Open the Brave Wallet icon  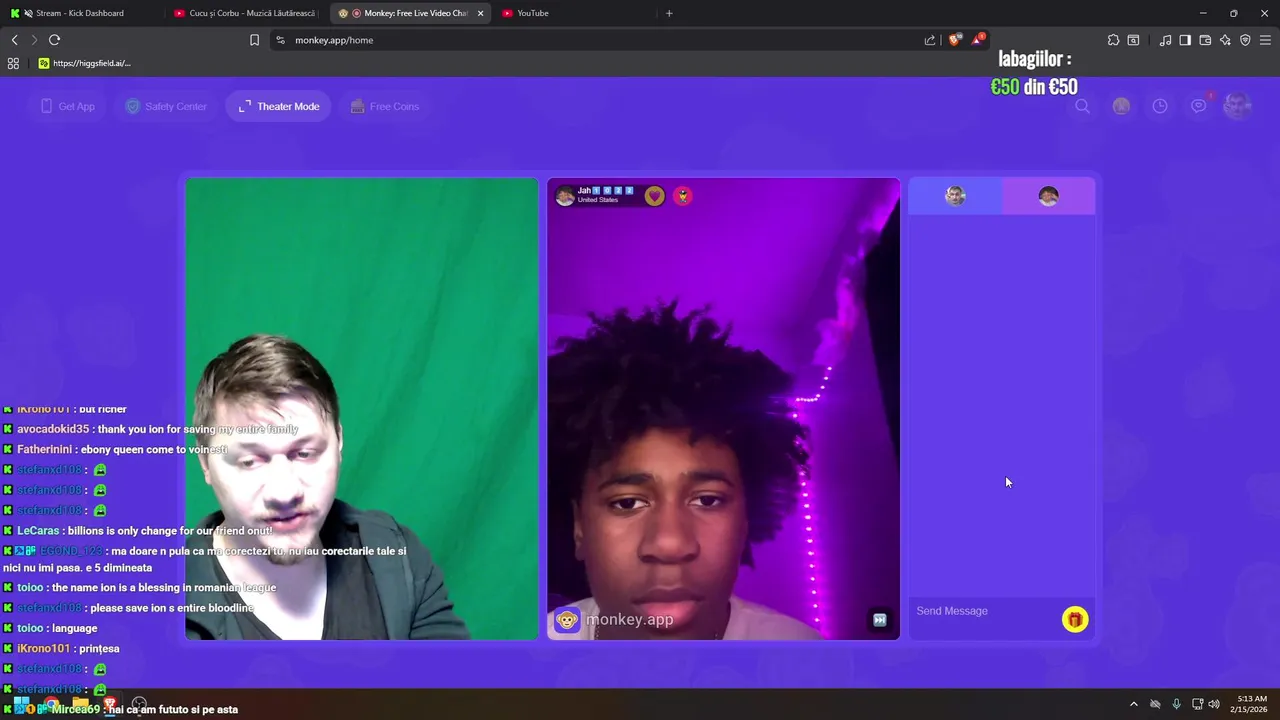[x=1205, y=40]
